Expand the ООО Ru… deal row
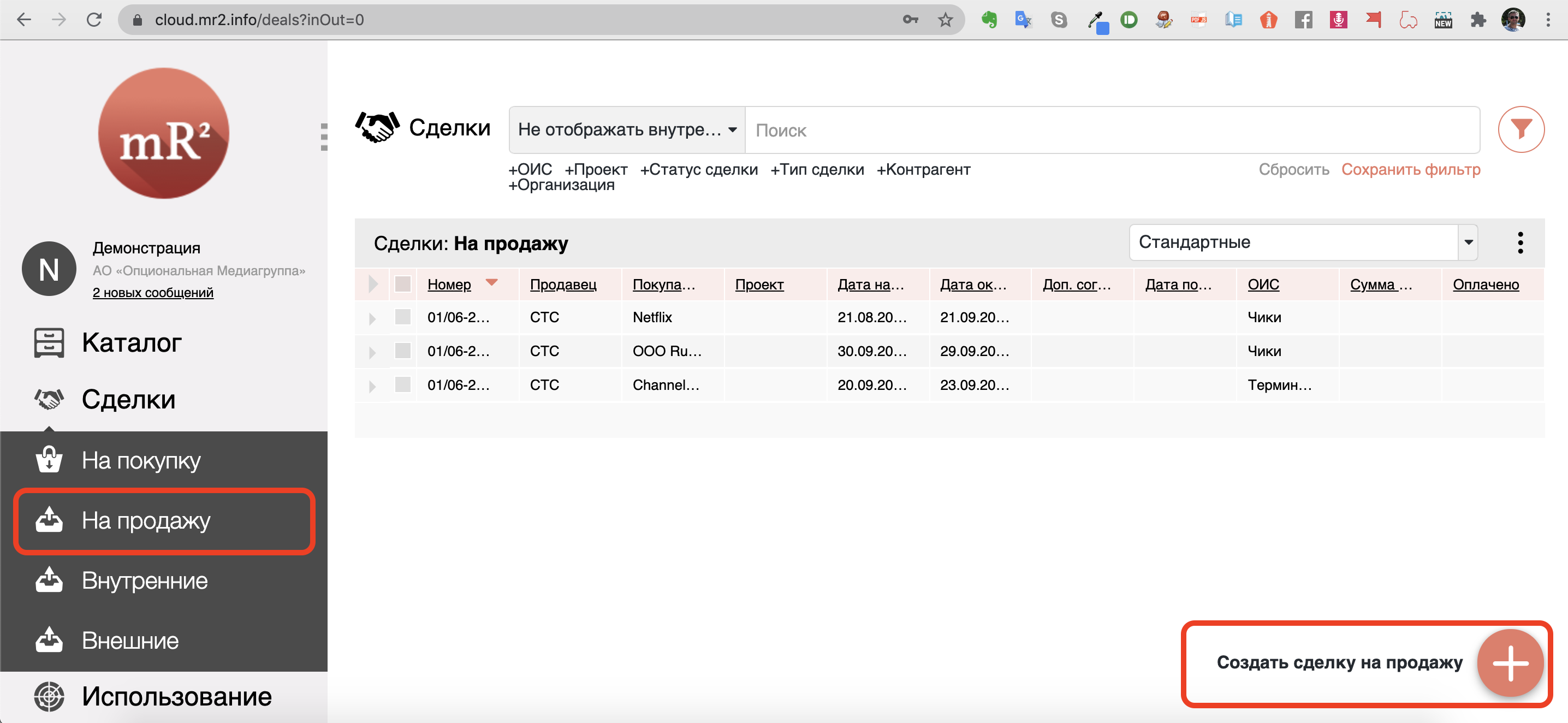This screenshot has width=1568, height=723. [372, 352]
